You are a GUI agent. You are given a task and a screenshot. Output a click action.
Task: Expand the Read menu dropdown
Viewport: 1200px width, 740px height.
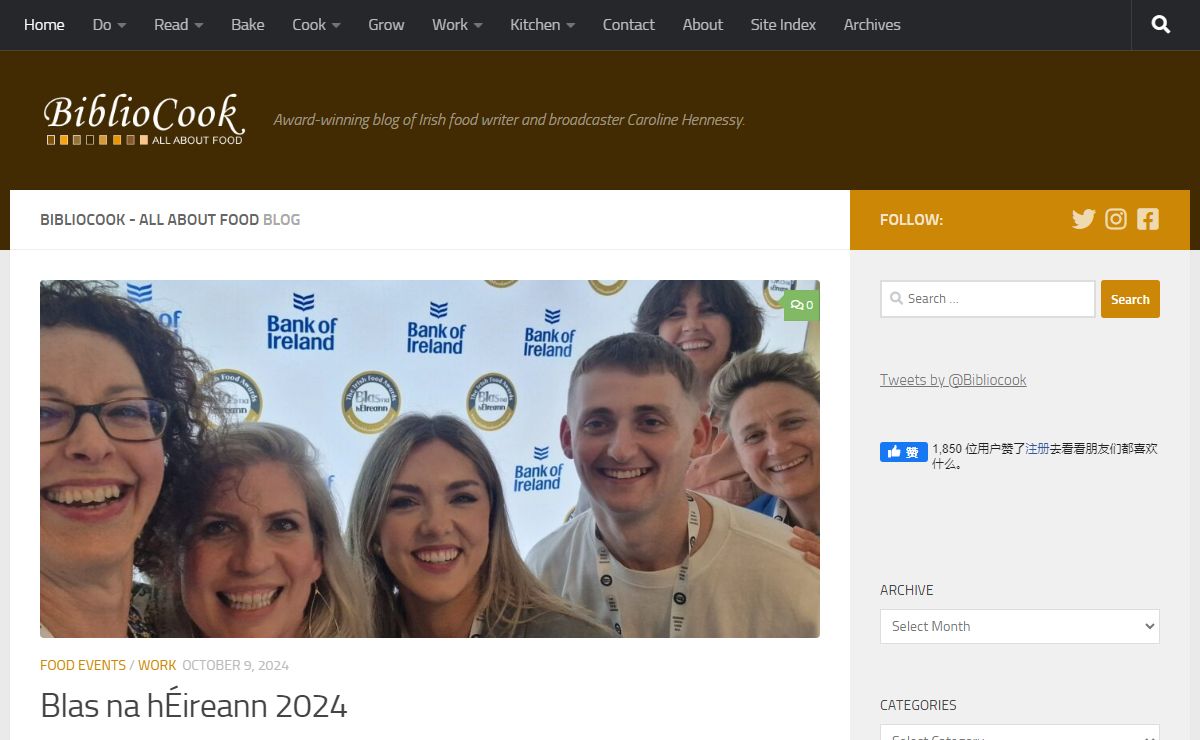coord(178,25)
